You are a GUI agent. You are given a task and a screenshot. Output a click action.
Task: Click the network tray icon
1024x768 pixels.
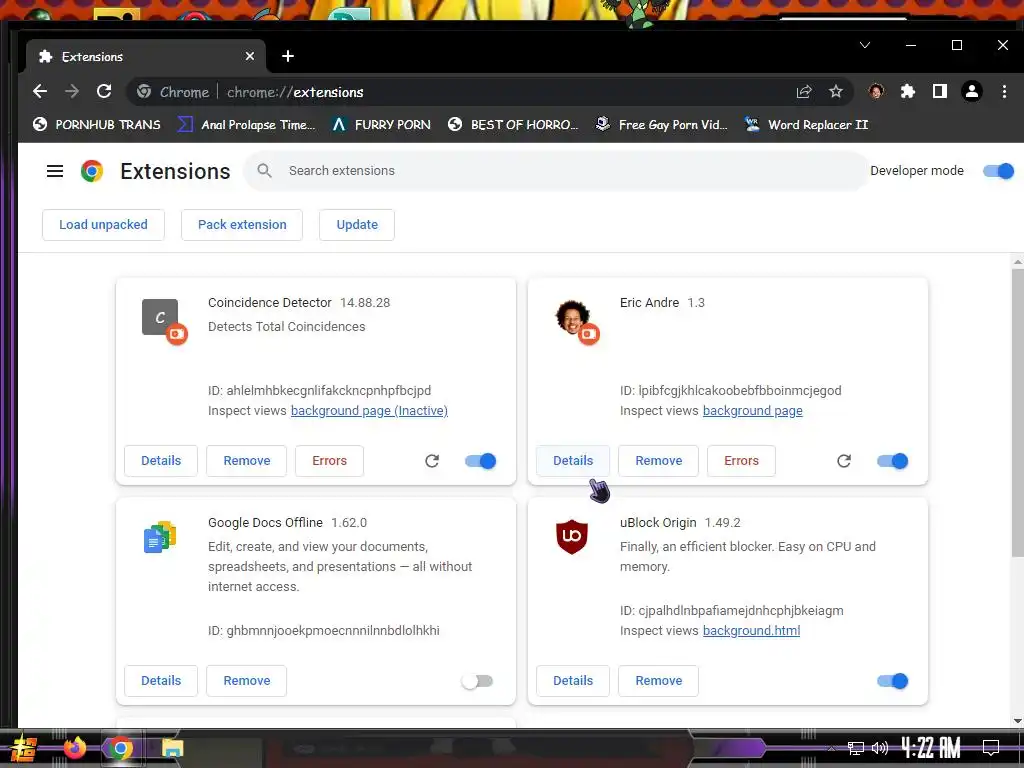[856, 748]
